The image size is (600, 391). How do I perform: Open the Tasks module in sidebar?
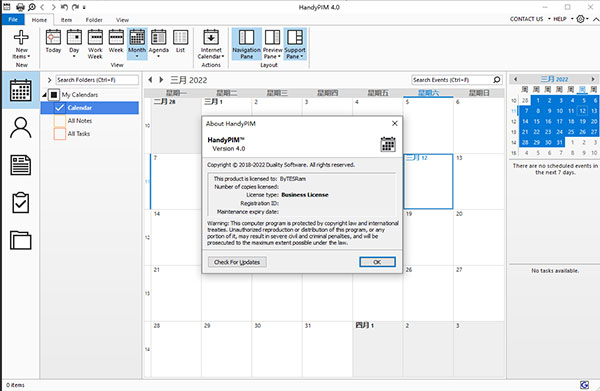click(x=21, y=202)
